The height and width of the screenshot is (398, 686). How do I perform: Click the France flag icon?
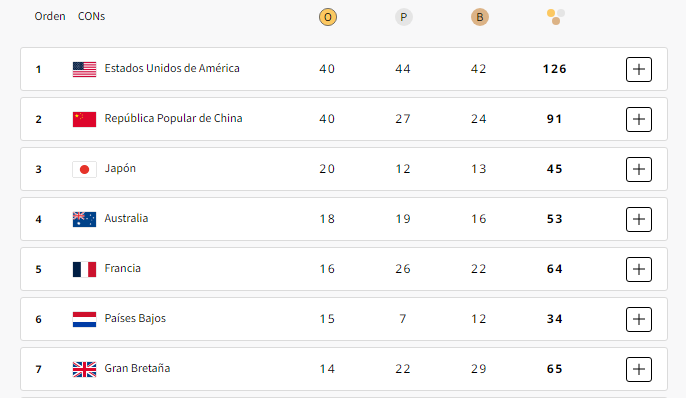pyautogui.click(x=84, y=269)
